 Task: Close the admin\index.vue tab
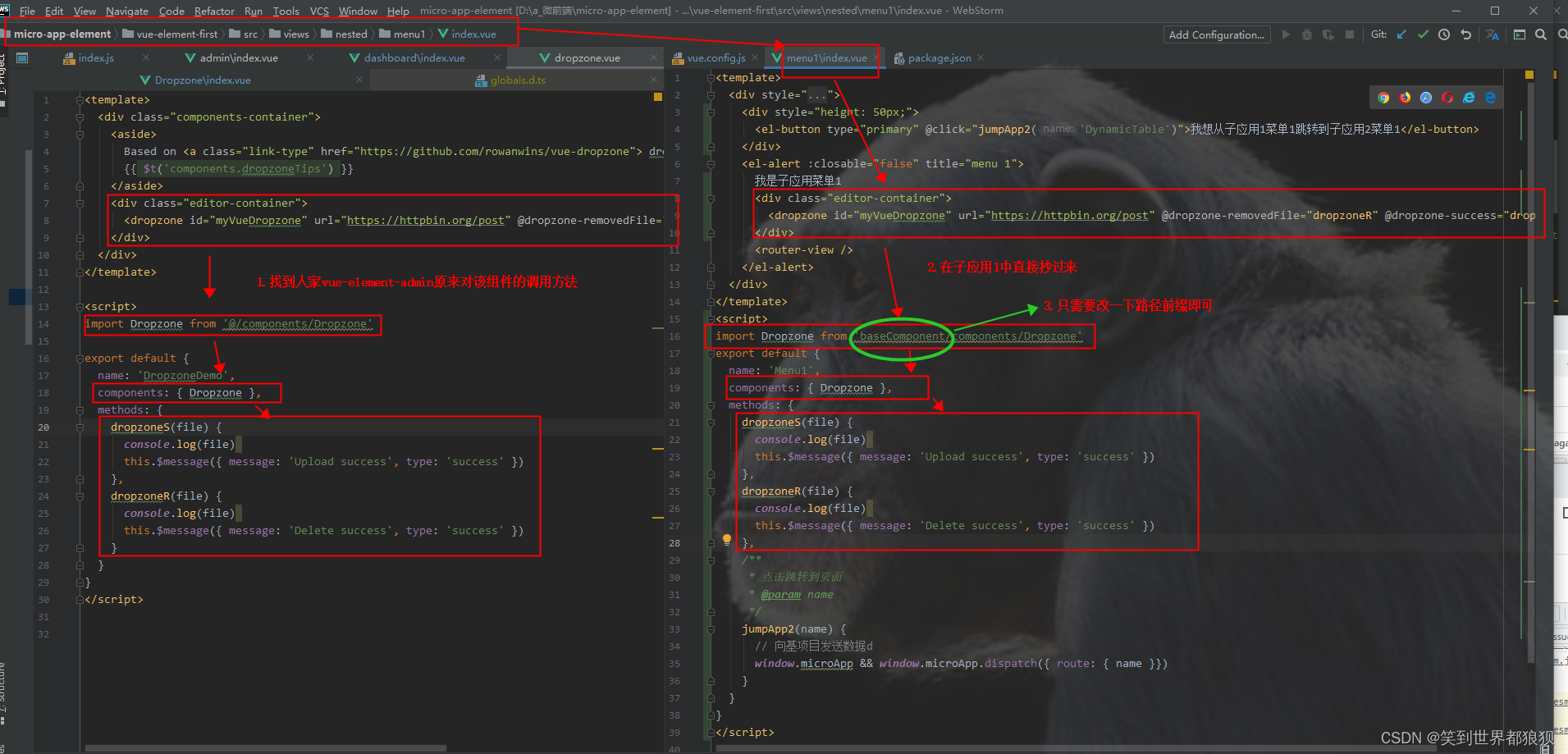pos(310,57)
